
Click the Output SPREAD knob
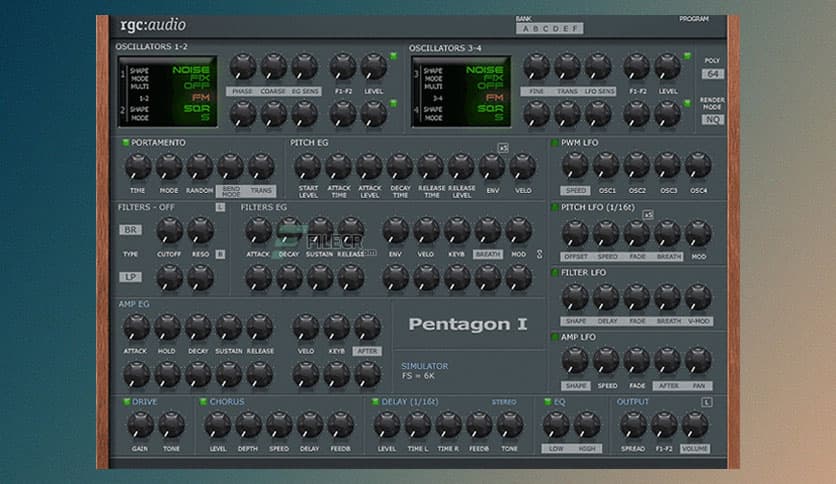click(633, 425)
